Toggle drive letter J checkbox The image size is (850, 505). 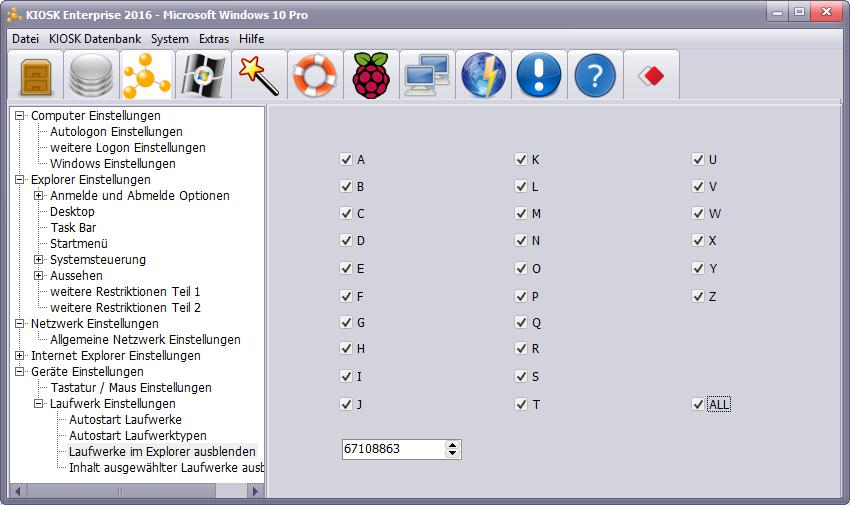(x=346, y=404)
